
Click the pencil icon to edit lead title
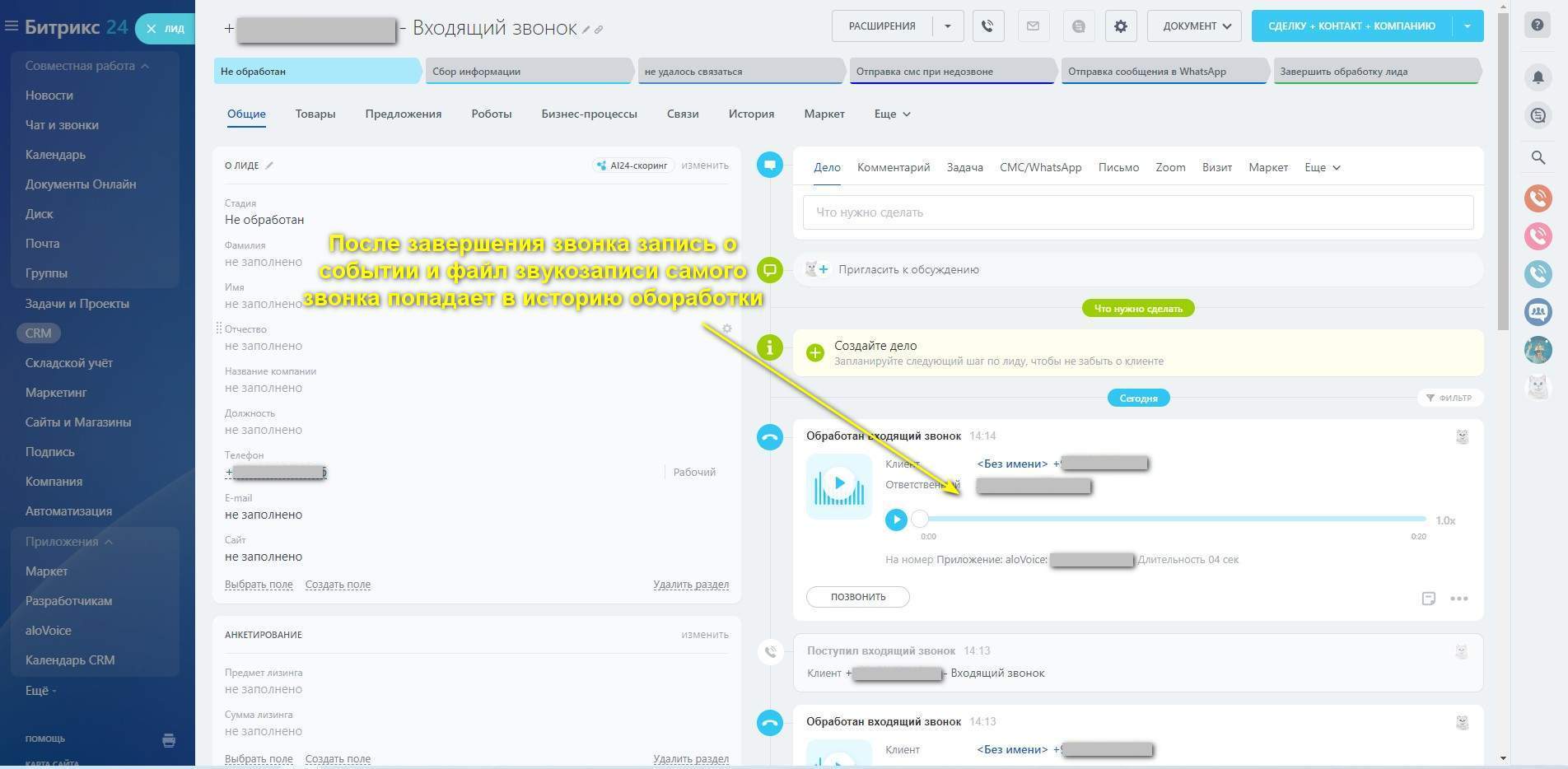[586, 30]
